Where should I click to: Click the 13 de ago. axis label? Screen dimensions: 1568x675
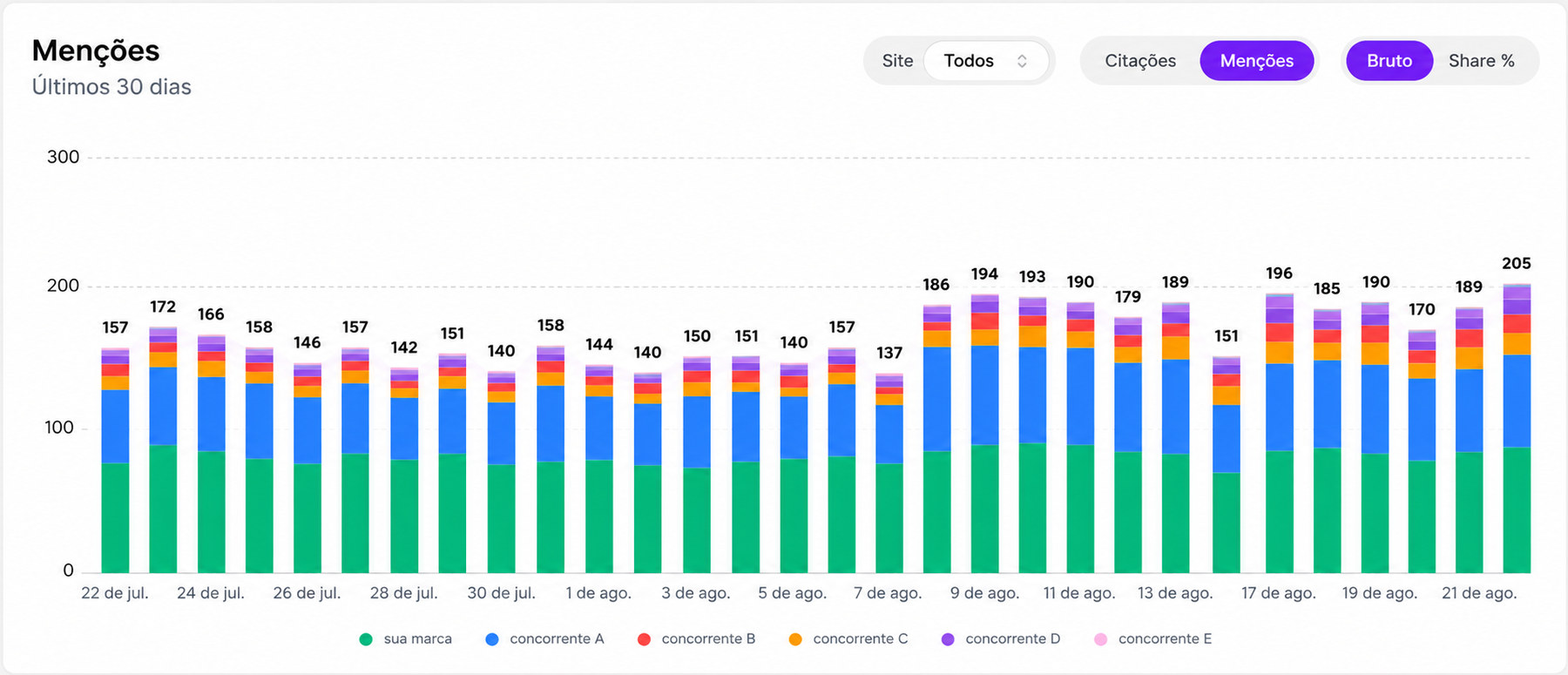point(1175,593)
